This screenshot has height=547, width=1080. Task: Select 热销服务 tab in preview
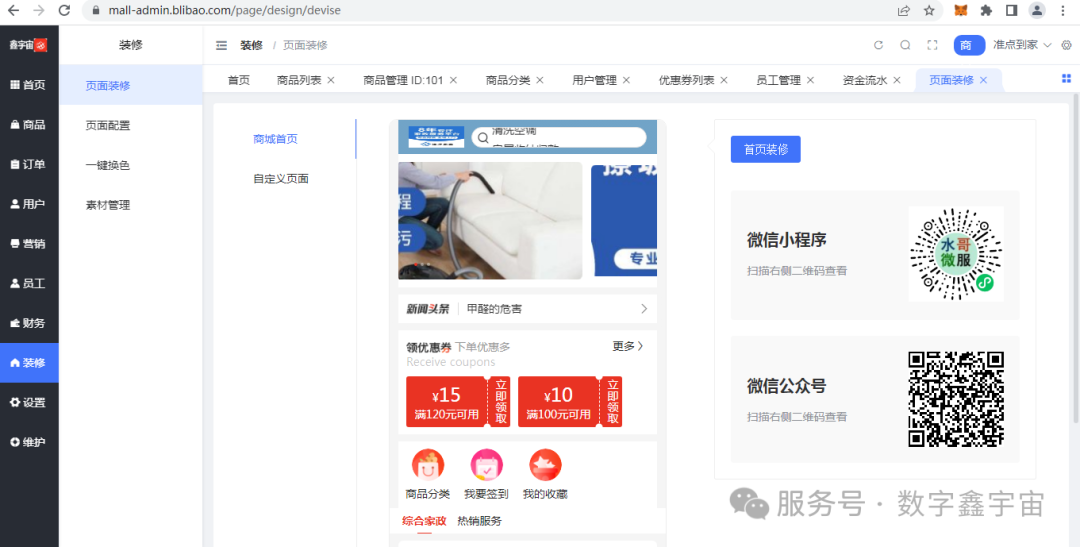[x=479, y=521]
